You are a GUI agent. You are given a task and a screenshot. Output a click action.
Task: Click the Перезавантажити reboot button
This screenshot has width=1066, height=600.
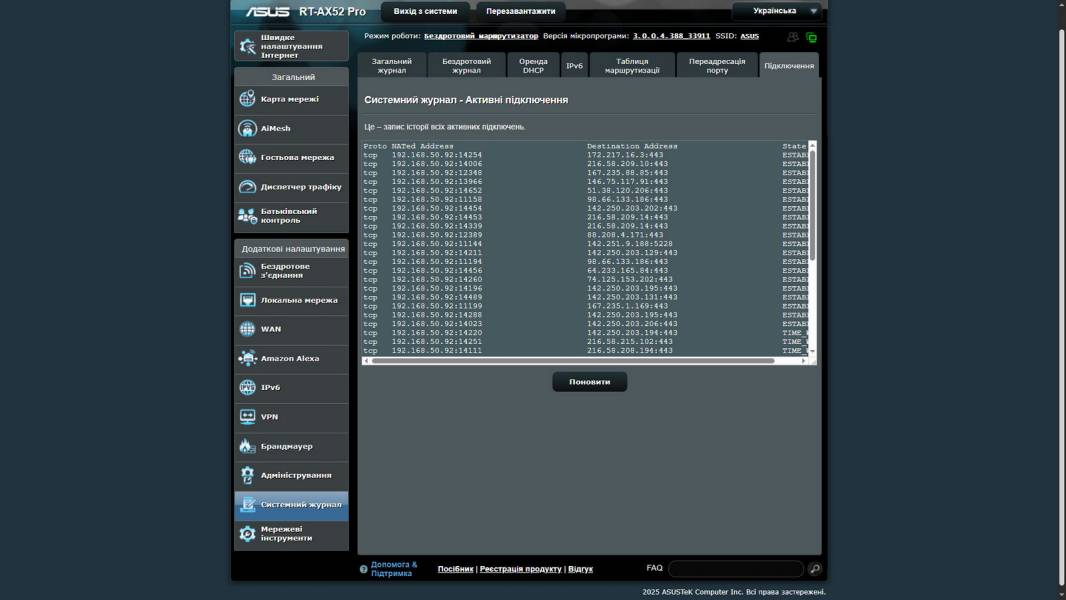click(520, 12)
